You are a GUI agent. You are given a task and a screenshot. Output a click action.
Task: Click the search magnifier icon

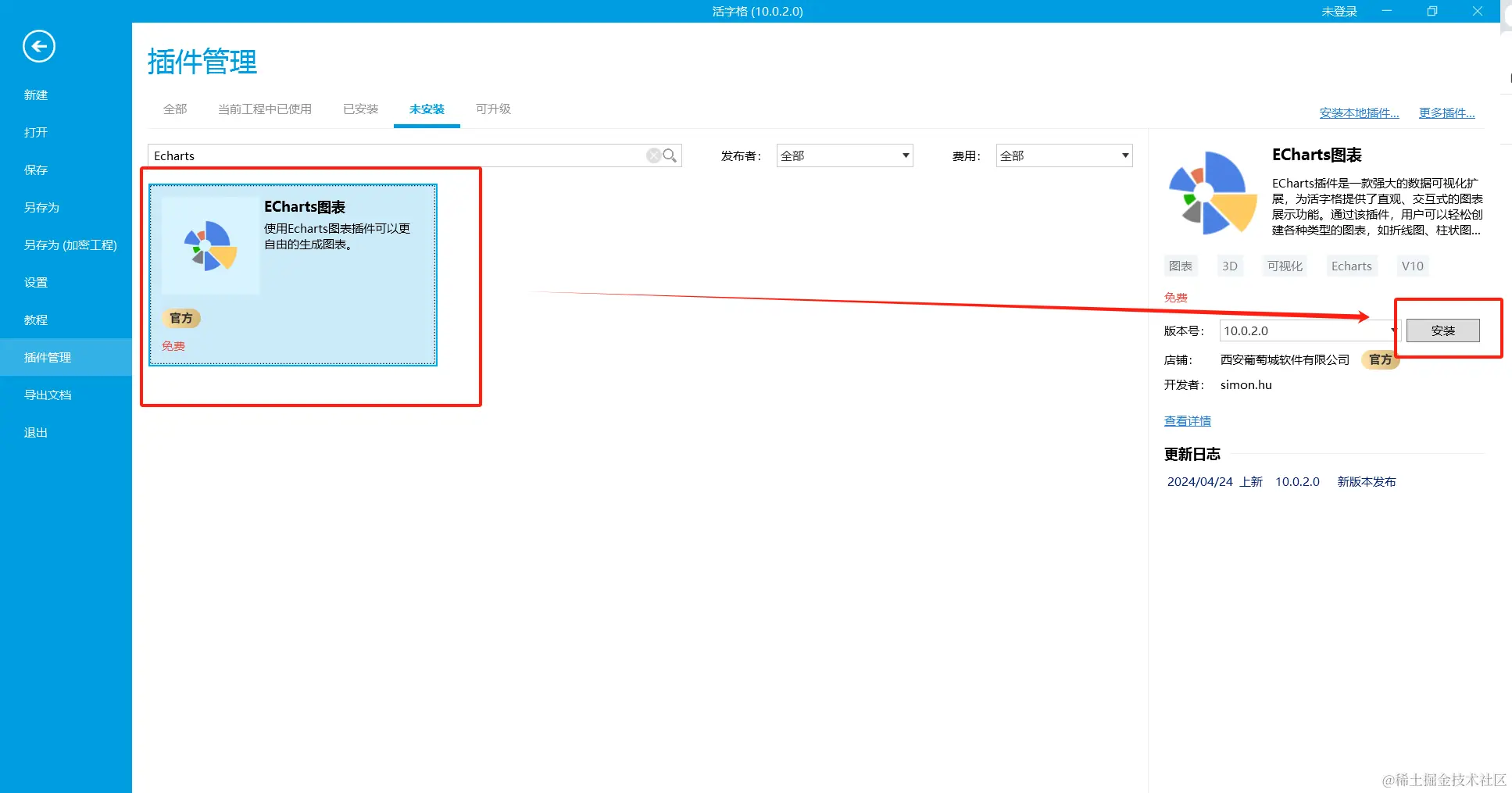(670, 155)
